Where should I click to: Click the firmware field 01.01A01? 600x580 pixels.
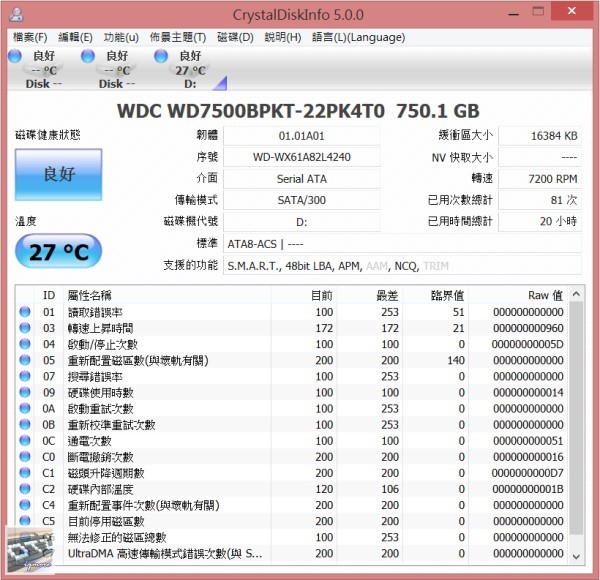tap(302, 136)
